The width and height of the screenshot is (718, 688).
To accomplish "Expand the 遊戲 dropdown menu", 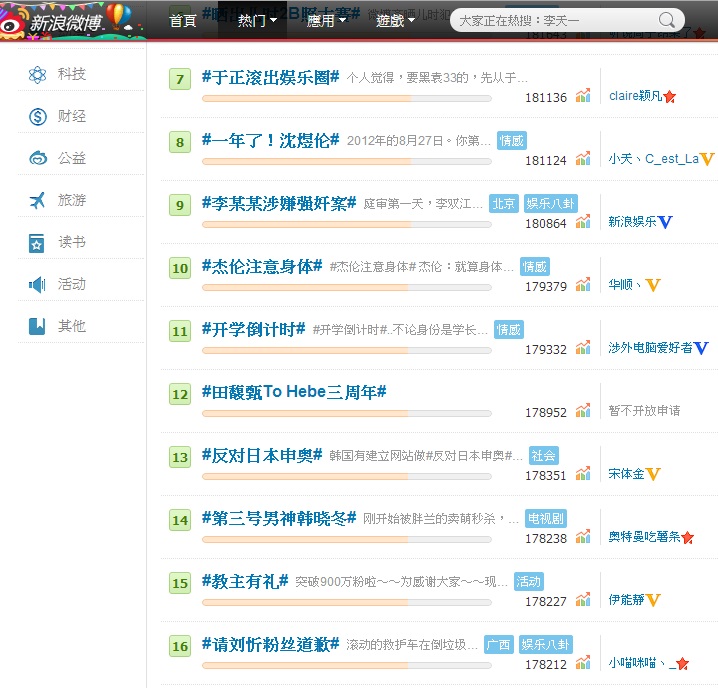I will (395, 20).
